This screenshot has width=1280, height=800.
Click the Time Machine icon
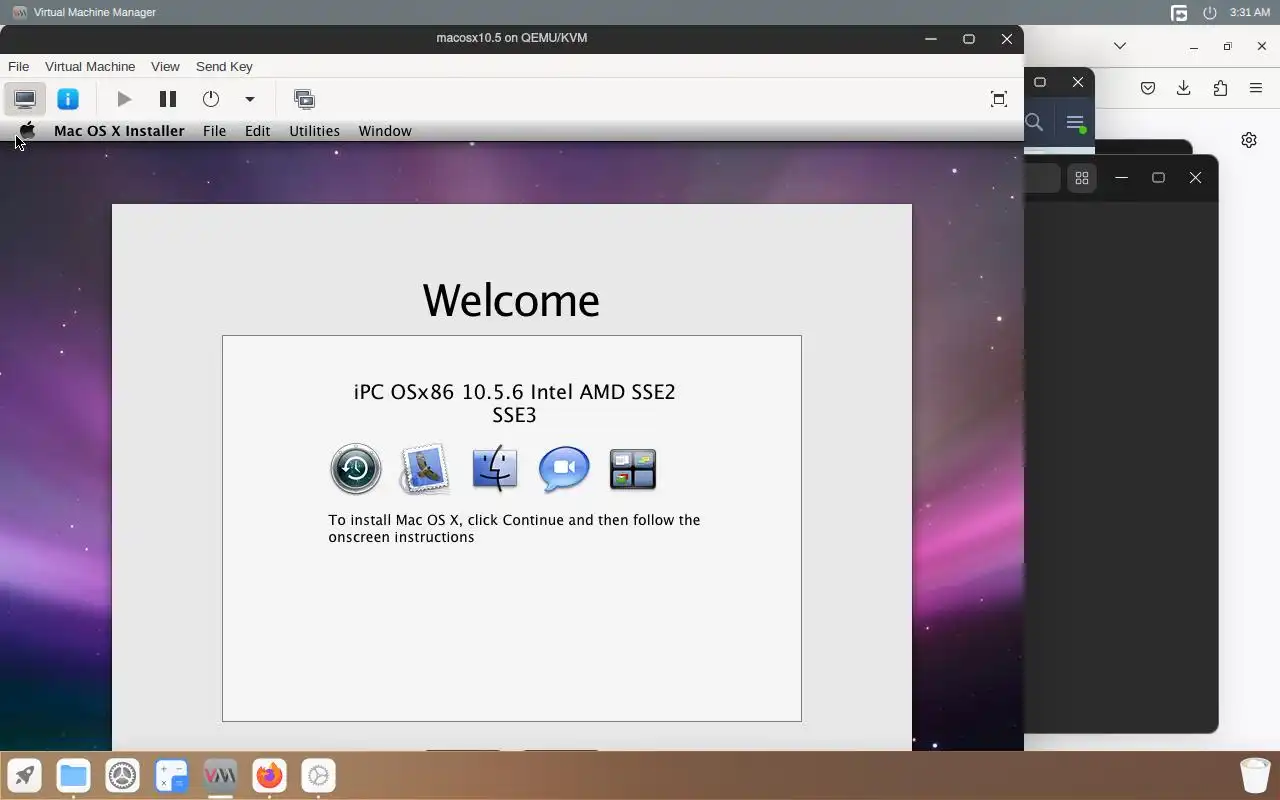pyautogui.click(x=356, y=469)
